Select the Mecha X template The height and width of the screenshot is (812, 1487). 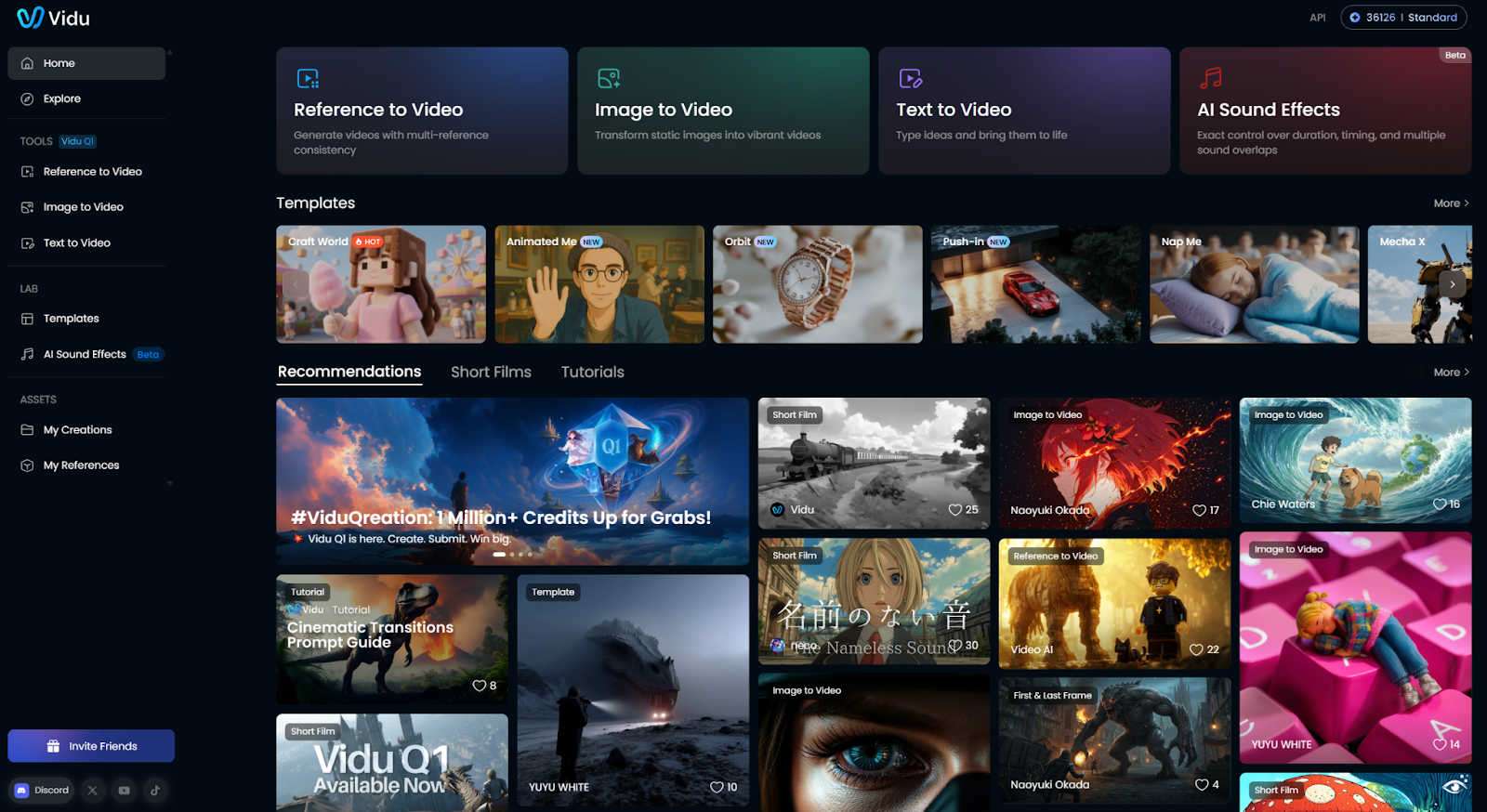coord(1420,284)
